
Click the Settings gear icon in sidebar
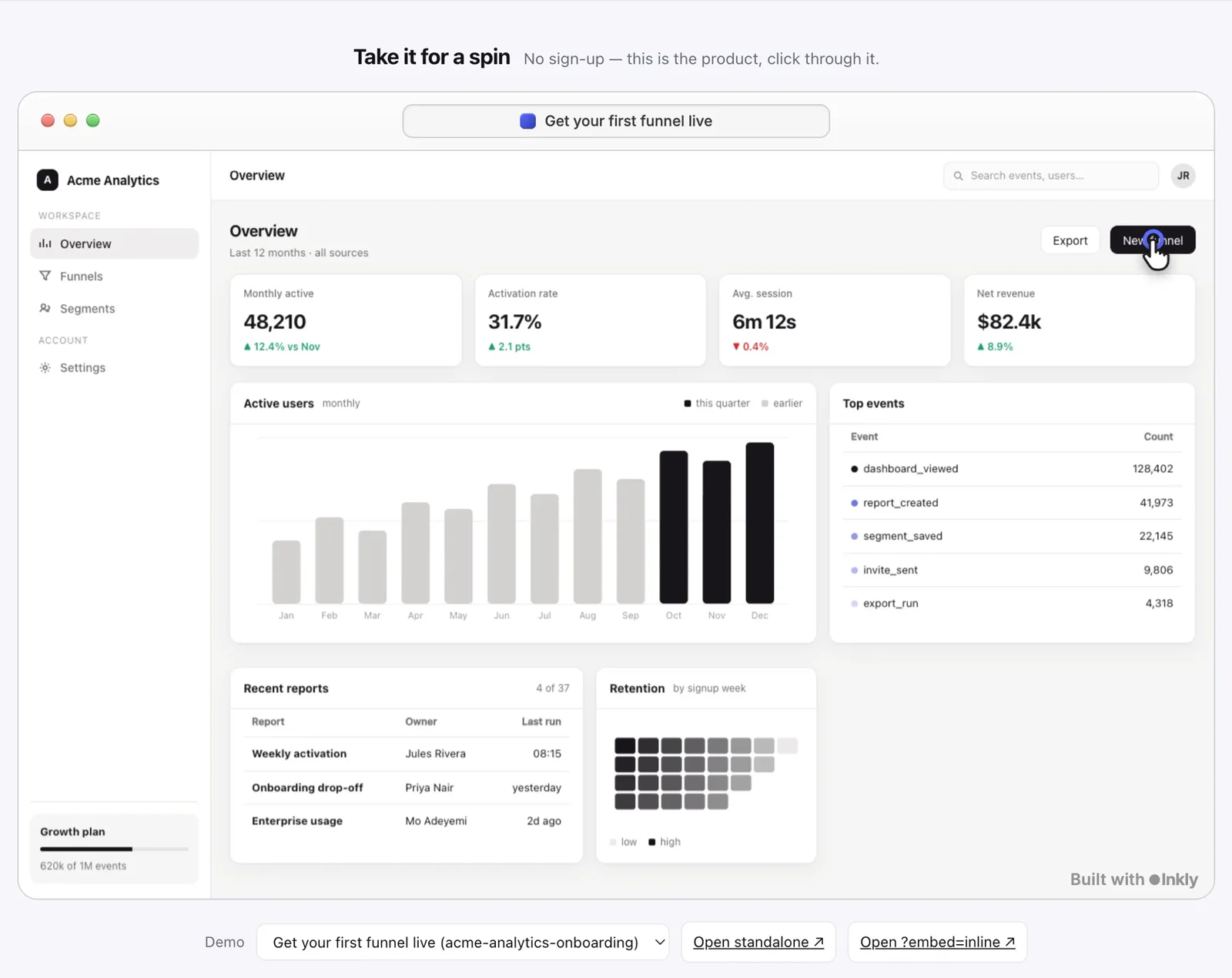pos(45,367)
